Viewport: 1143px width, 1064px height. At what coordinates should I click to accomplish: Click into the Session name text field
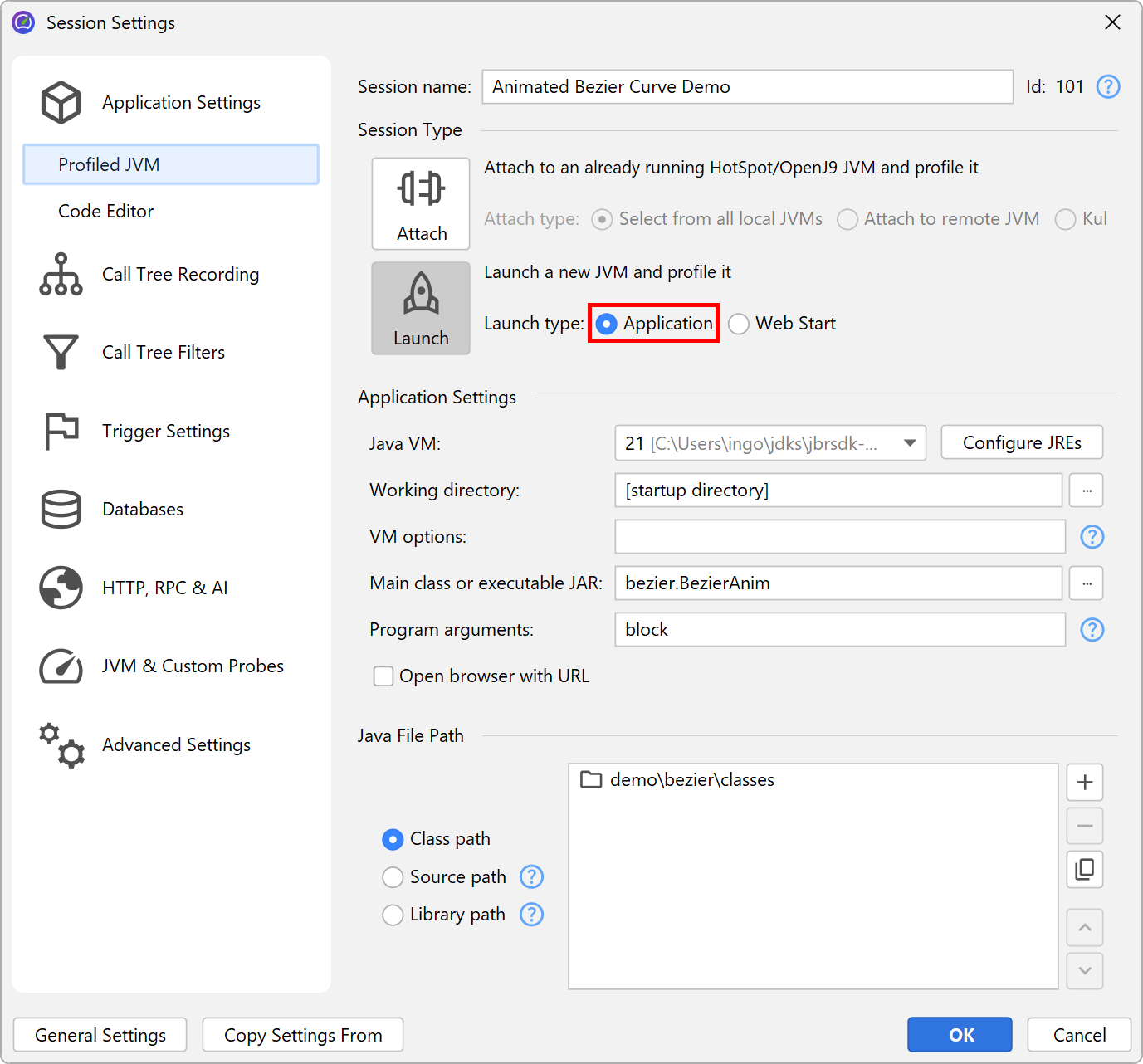pyautogui.click(x=747, y=87)
